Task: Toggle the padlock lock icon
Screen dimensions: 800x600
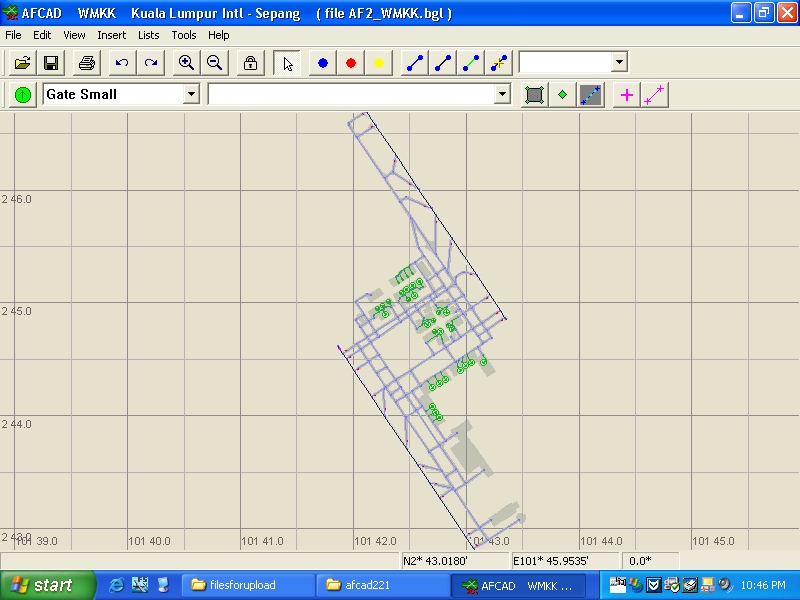Action: pyautogui.click(x=250, y=63)
